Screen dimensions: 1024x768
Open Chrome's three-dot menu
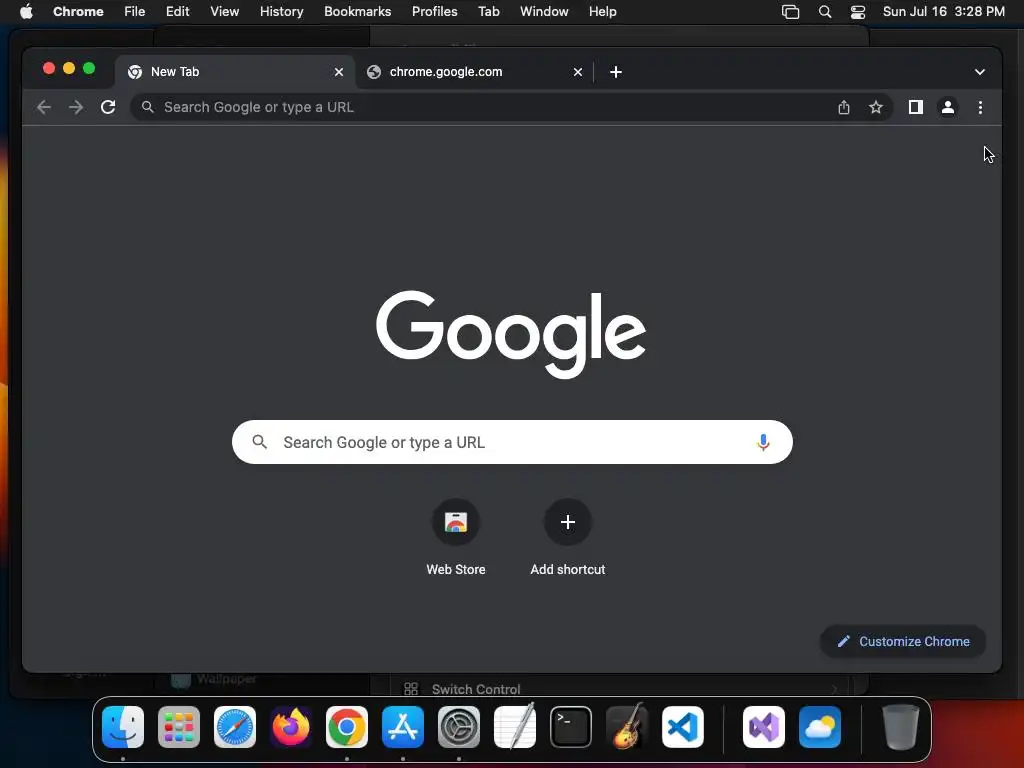coord(980,107)
